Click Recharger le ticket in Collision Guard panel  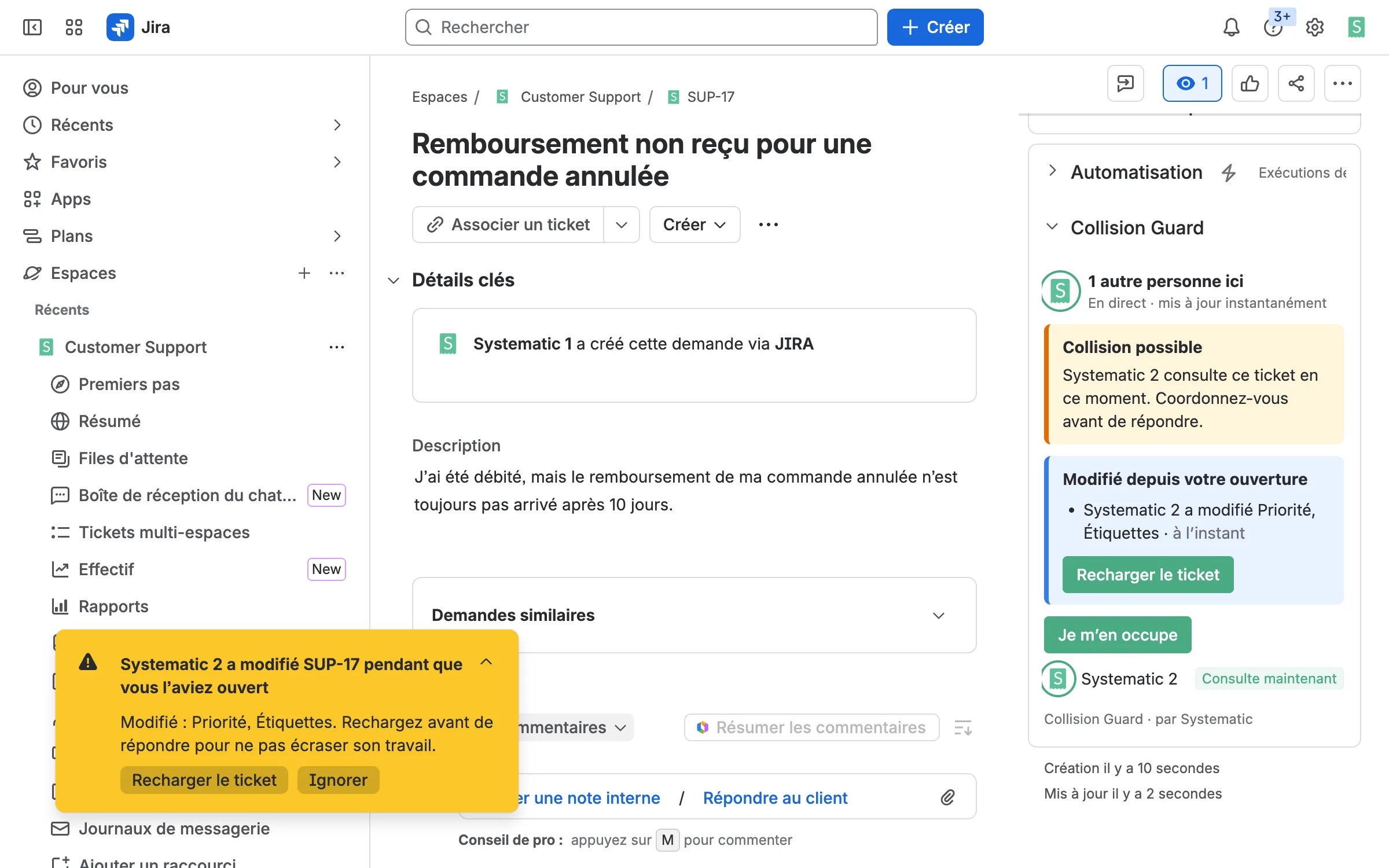pos(1148,575)
